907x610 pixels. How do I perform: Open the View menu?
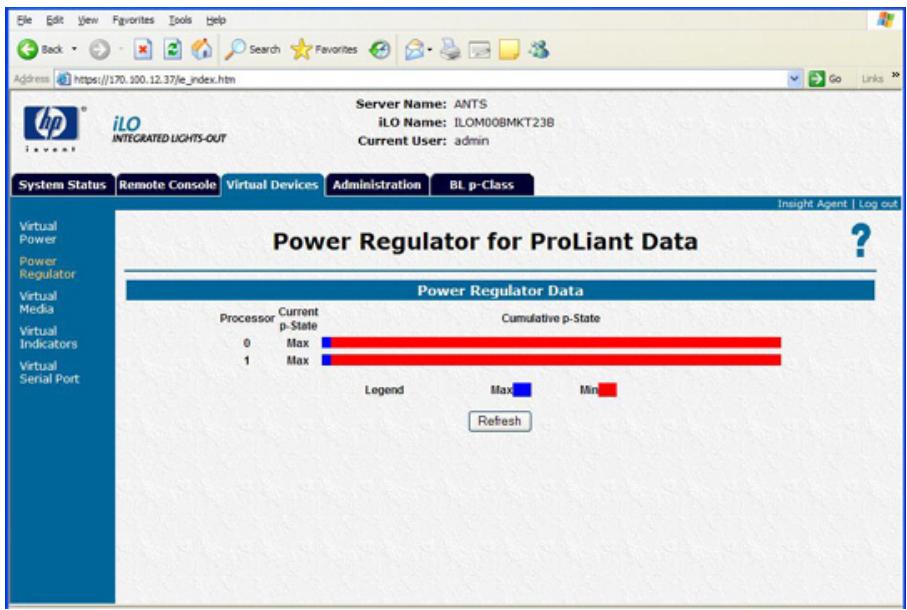click(88, 20)
